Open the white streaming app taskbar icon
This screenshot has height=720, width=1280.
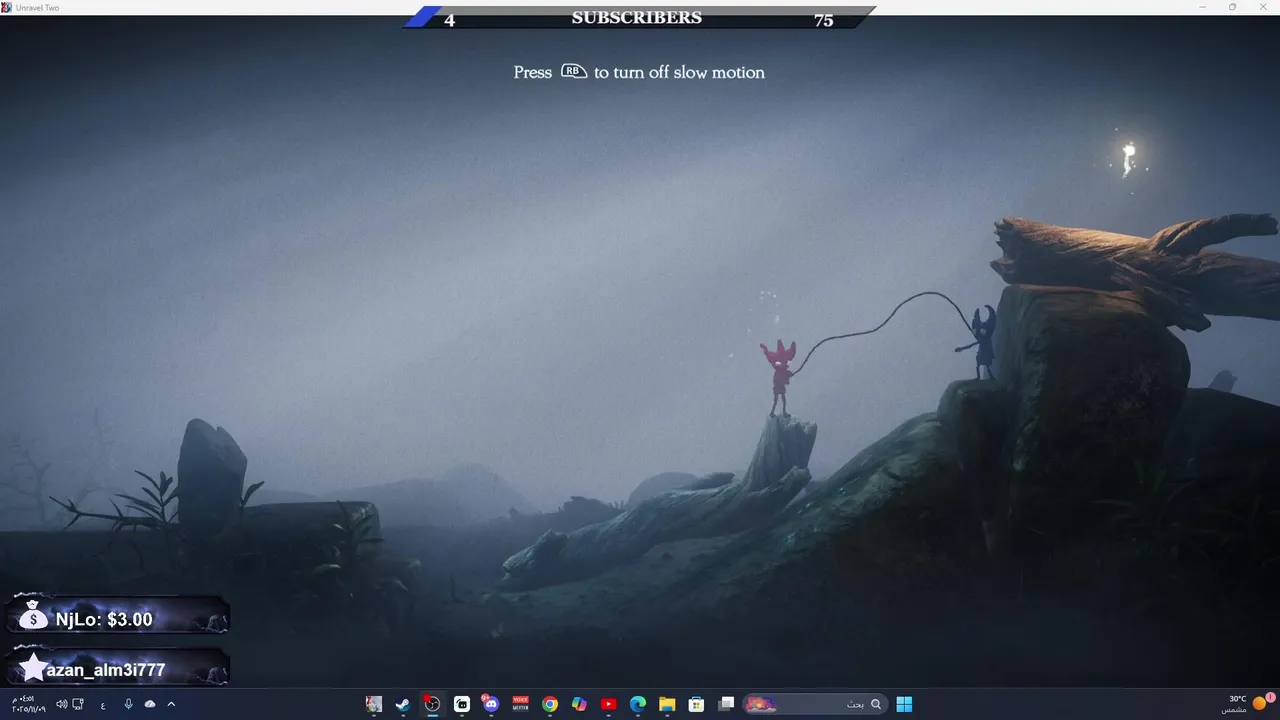462,704
